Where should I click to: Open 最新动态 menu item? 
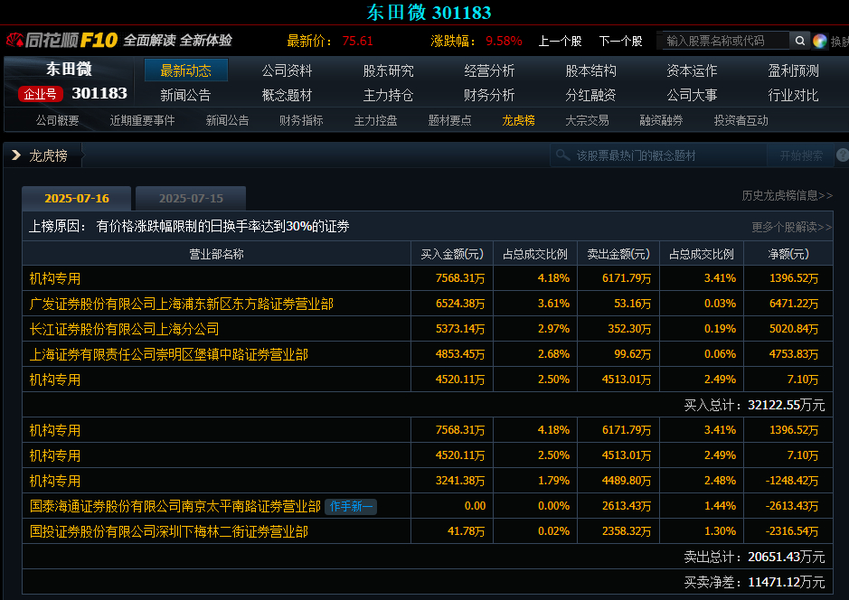(186, 70)
